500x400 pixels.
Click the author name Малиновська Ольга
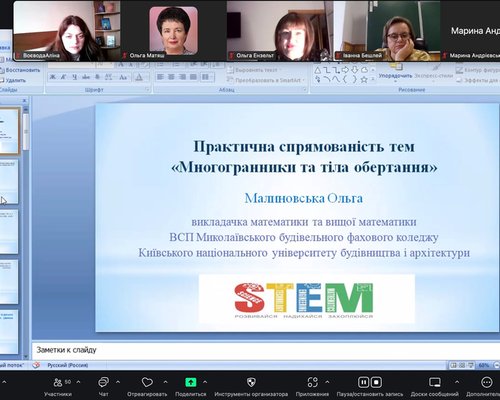304,198
